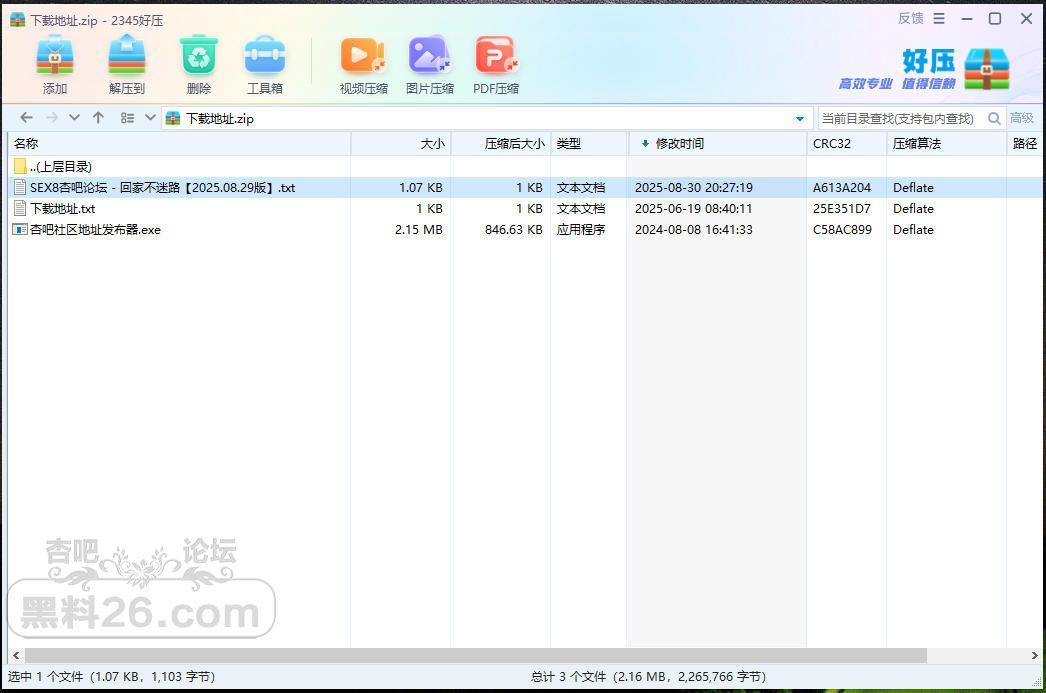Image resolution: width=1046 pixels, height=693 pixels.
Task: Open the PDF Compress (PDF压缩) tool
Action: tap(496, 57)
